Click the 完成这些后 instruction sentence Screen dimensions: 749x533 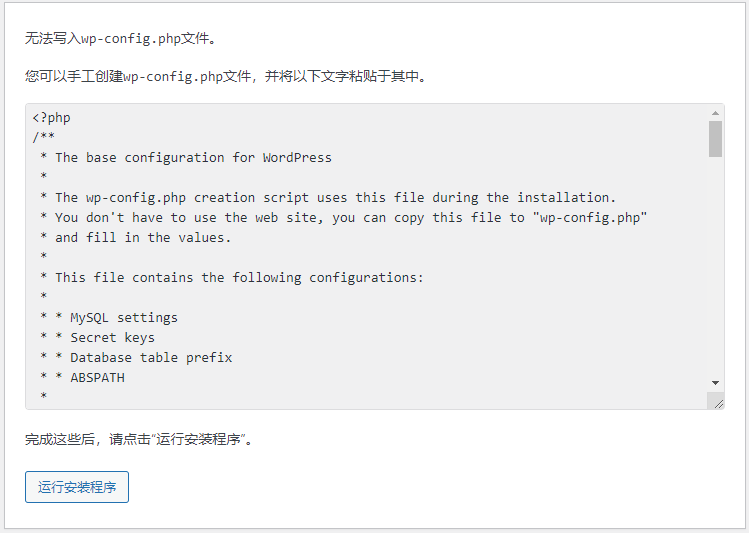(x=139, y=439)
